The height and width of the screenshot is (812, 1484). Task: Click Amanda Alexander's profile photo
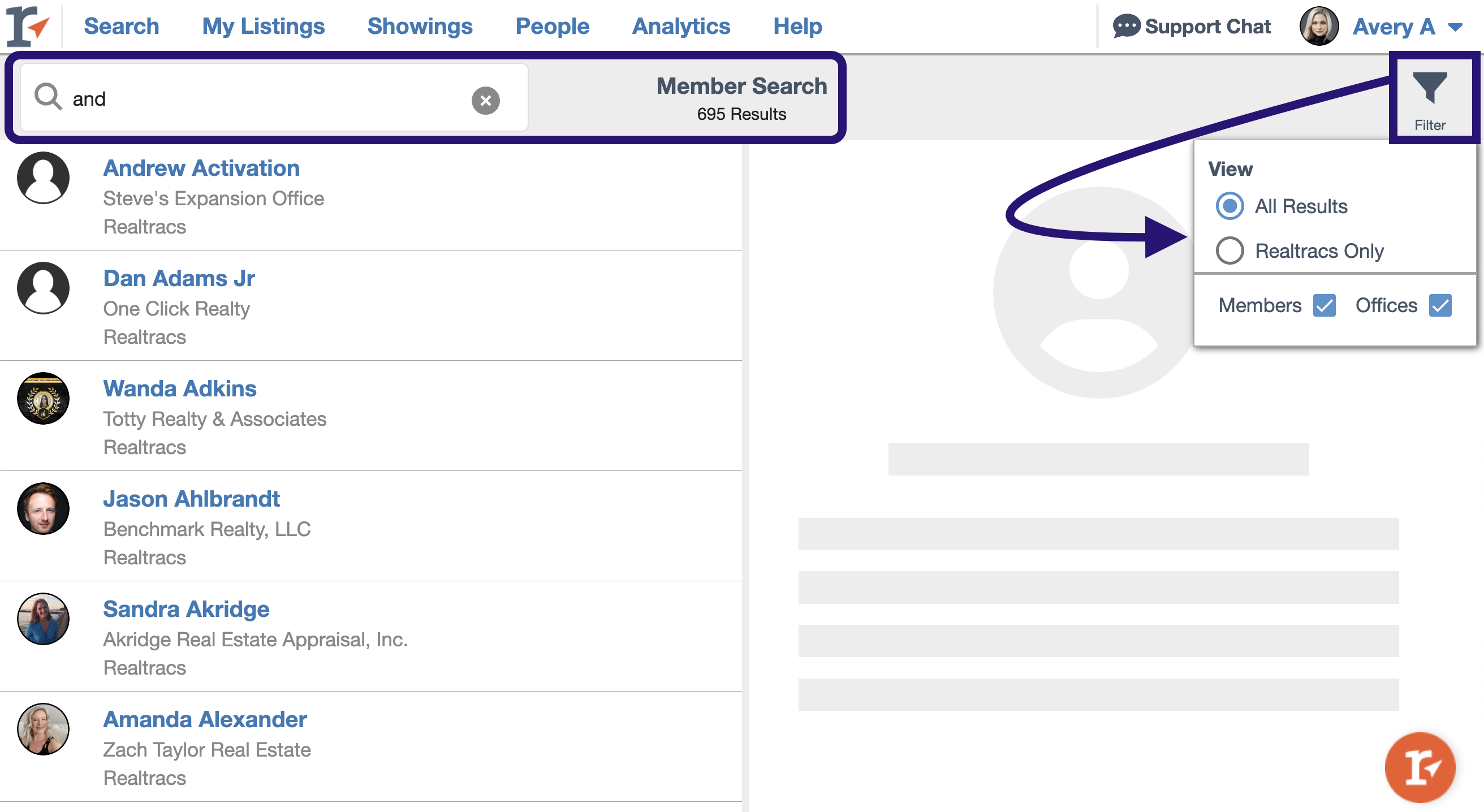(x=43, y=729)
